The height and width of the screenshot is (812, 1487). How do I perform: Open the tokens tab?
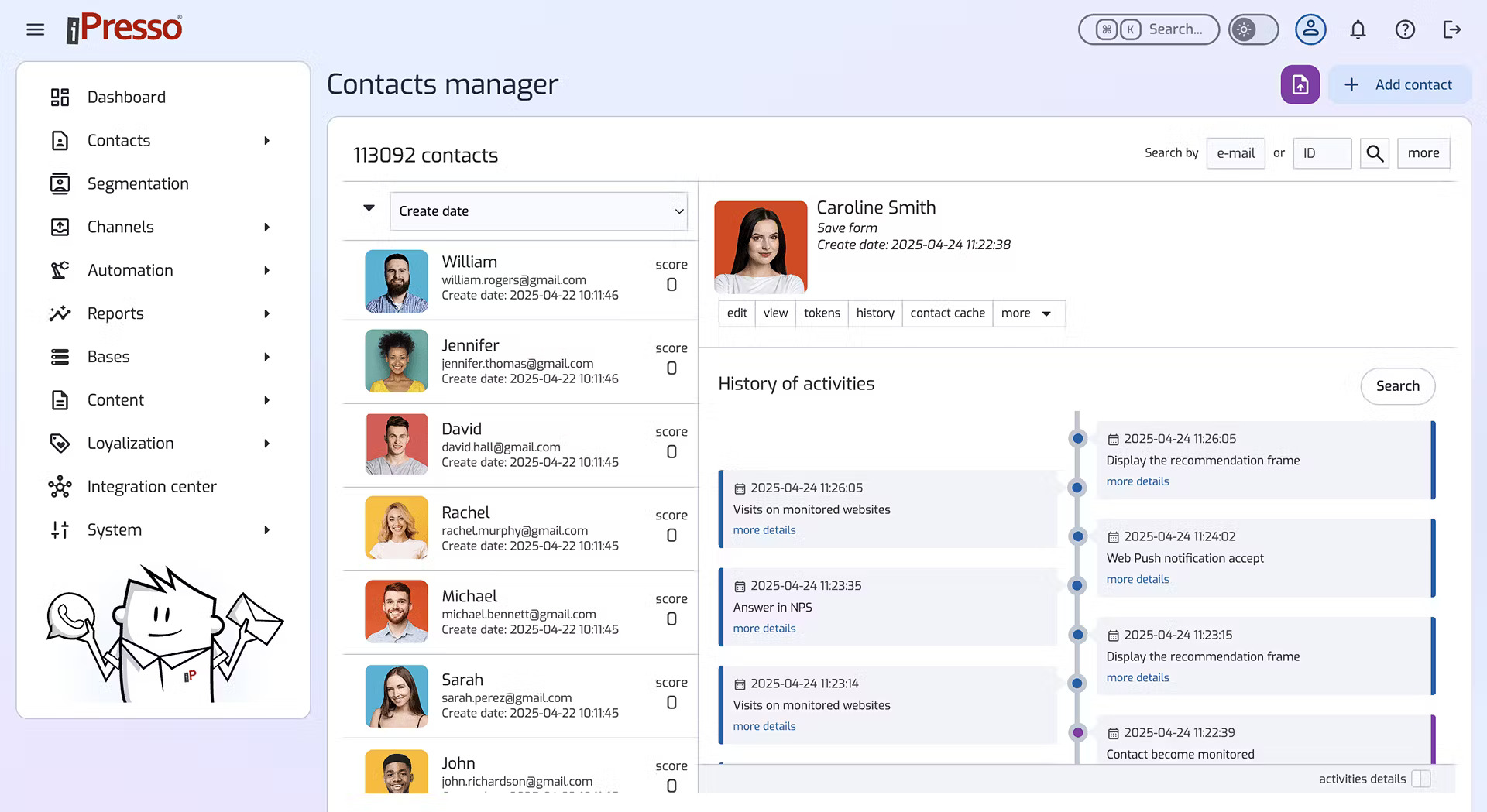(x=822, y=313)
